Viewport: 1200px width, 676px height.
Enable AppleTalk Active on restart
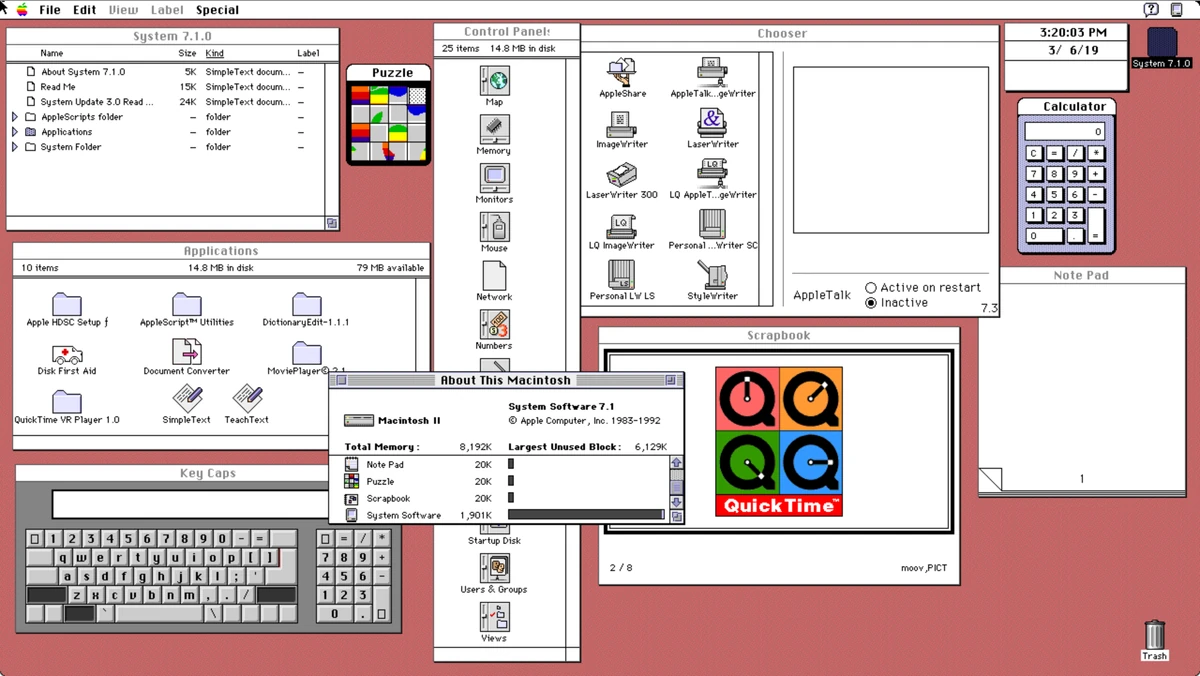click(872, 287)
